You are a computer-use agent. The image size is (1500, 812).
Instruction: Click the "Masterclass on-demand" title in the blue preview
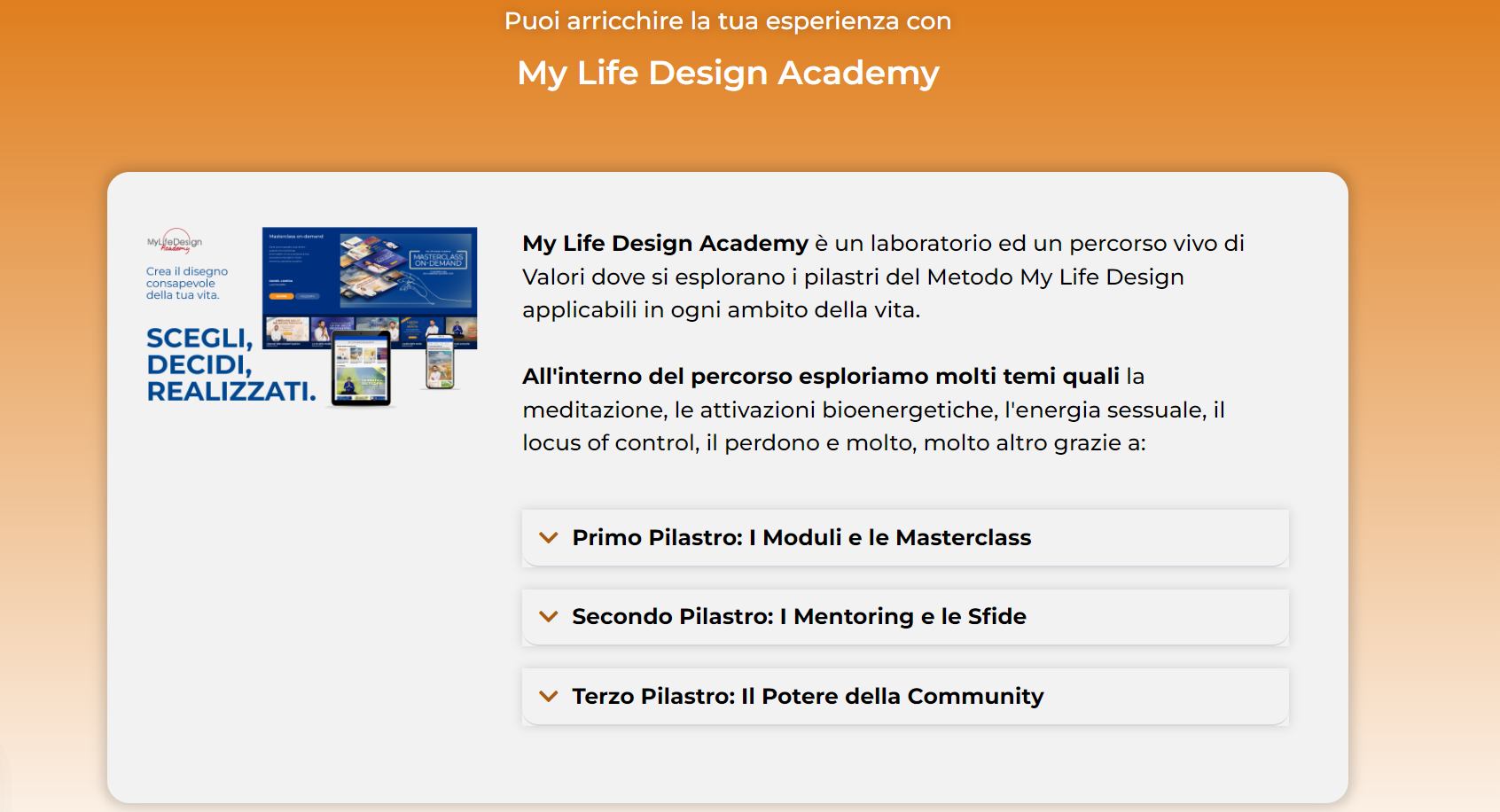coord(296,237)
